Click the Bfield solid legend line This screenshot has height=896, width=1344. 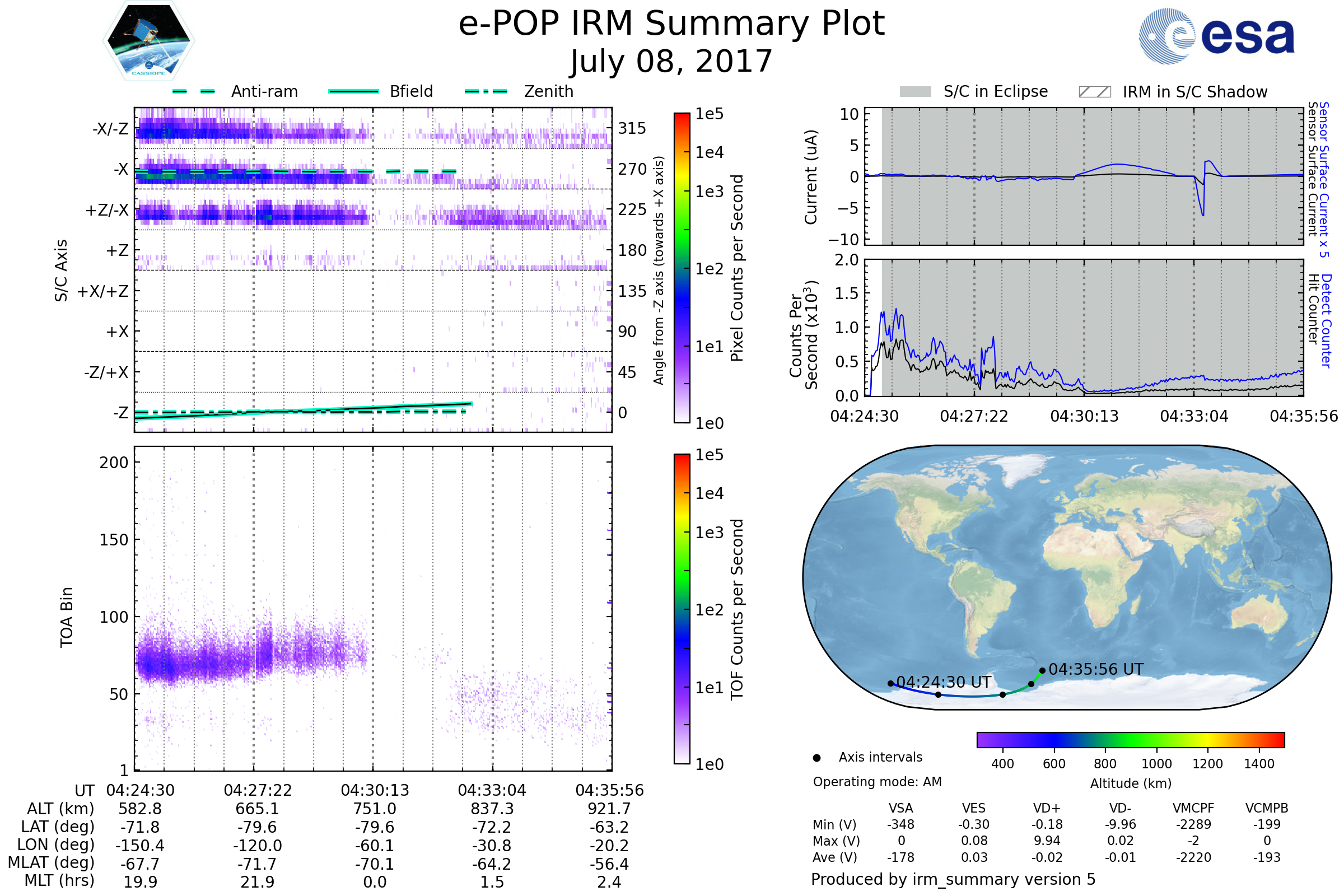353,91
